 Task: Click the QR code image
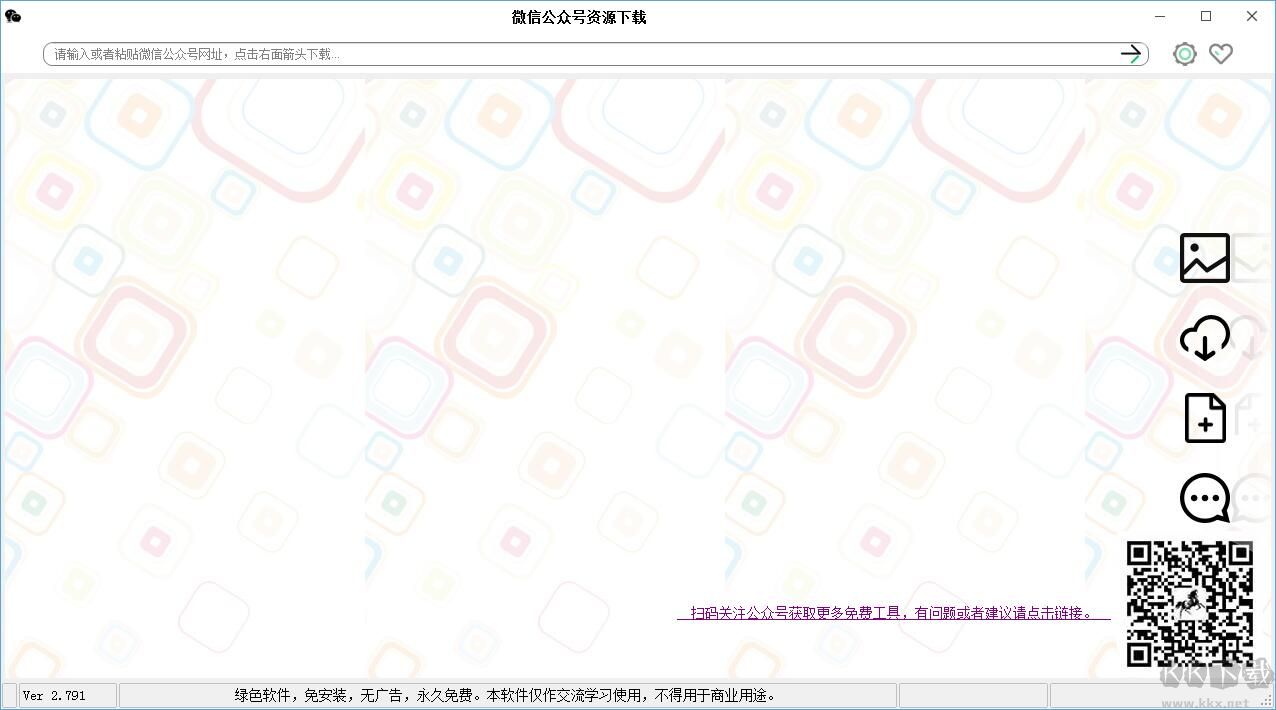(x=1190, y=604)
